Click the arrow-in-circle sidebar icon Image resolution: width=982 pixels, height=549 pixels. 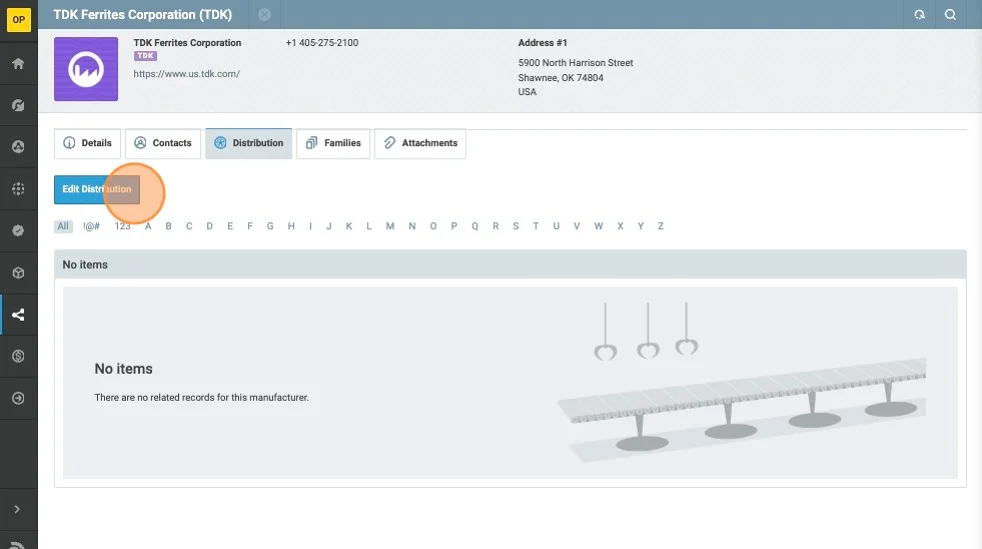18,398
